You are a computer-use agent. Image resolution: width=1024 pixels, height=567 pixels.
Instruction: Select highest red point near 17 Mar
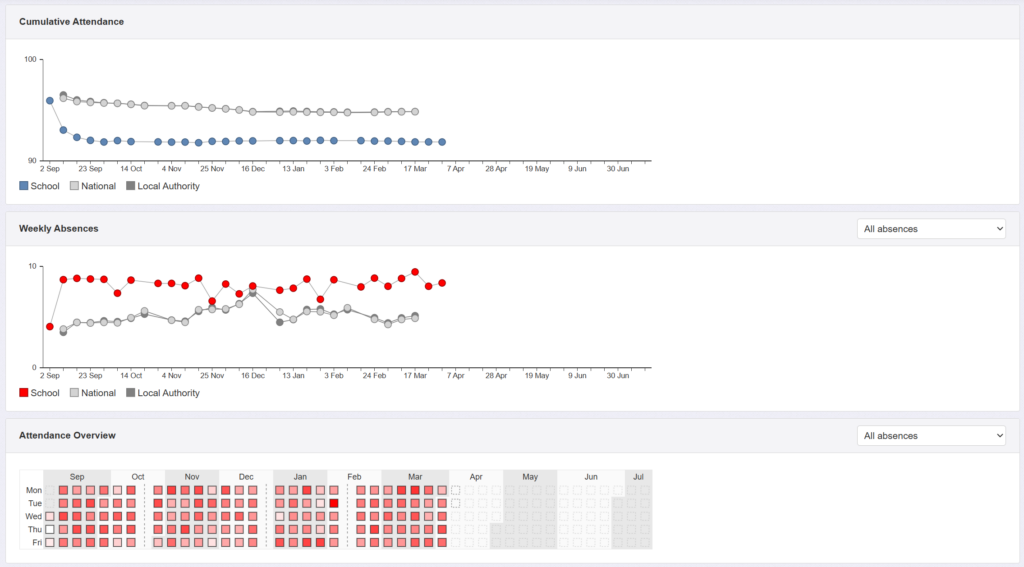click(415, 272)
